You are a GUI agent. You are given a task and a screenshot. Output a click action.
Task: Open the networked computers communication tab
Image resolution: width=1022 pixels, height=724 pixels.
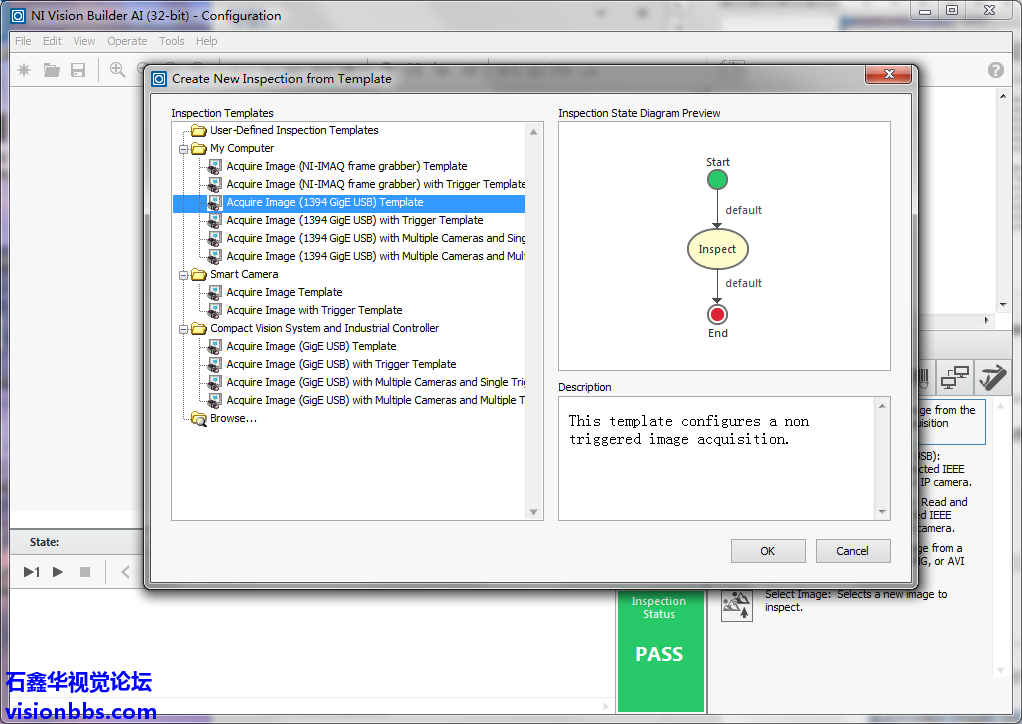point(955,378)
